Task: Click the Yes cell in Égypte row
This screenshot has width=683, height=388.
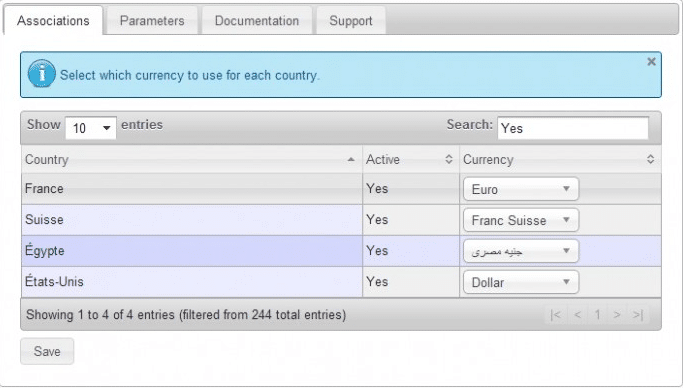Action: tap(411, 251)
